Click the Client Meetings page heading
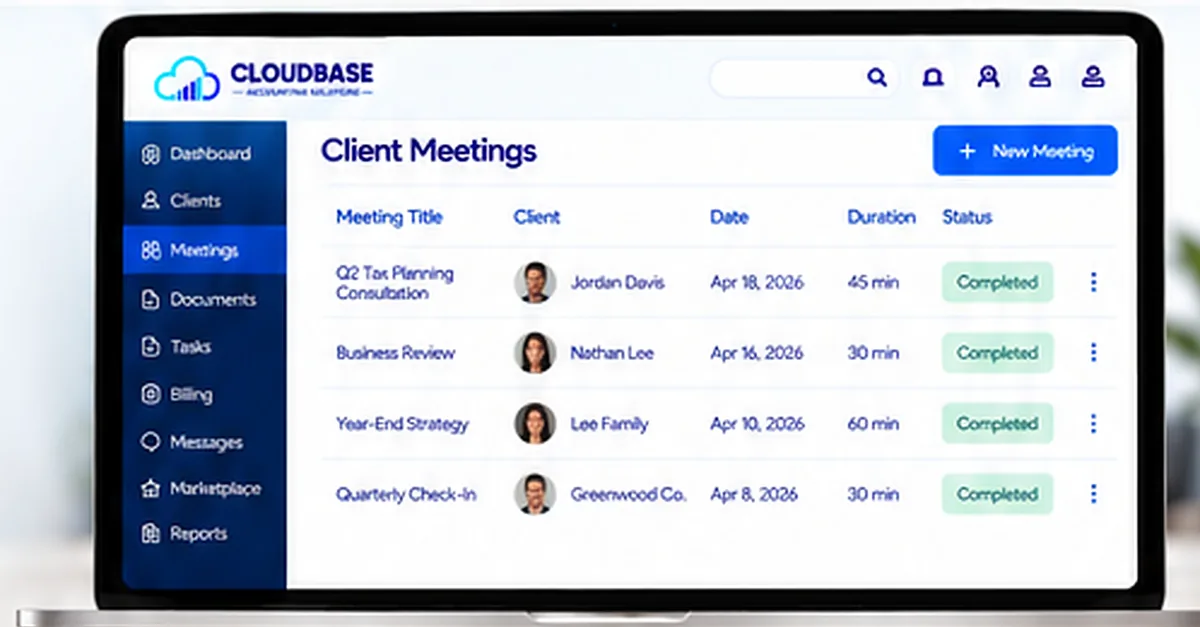The height and width of the screenshot is (627, 1200). [428, 151]
